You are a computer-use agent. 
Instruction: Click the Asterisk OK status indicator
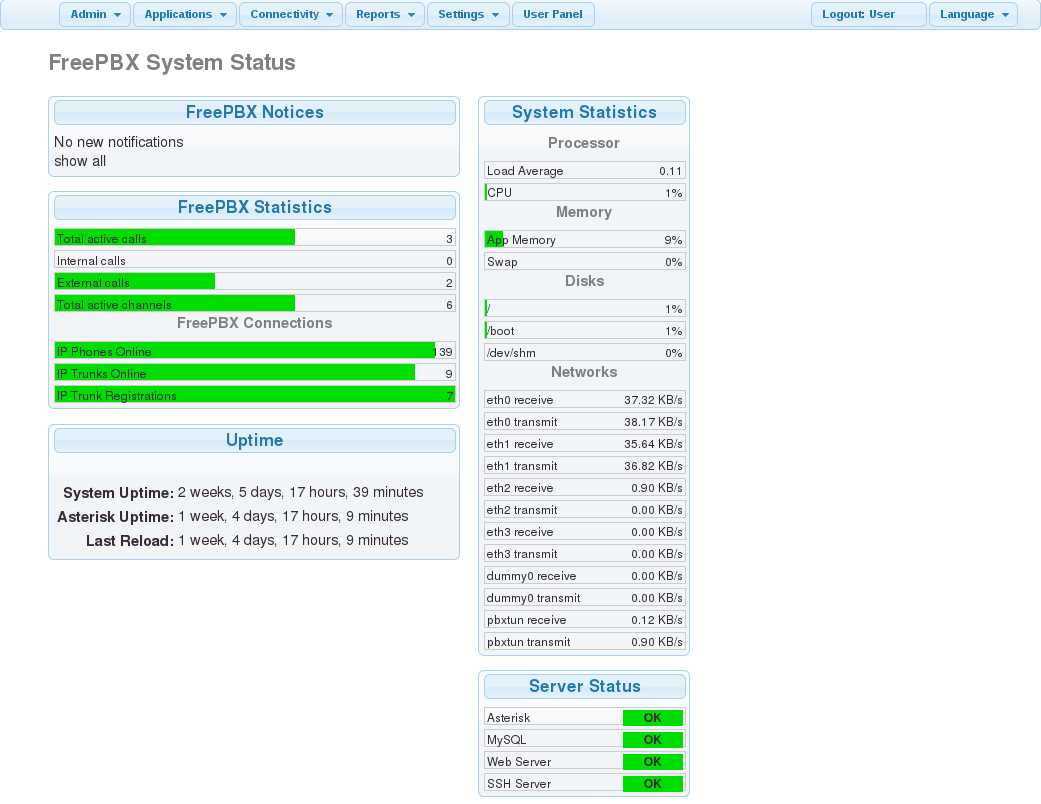point(653,718)
